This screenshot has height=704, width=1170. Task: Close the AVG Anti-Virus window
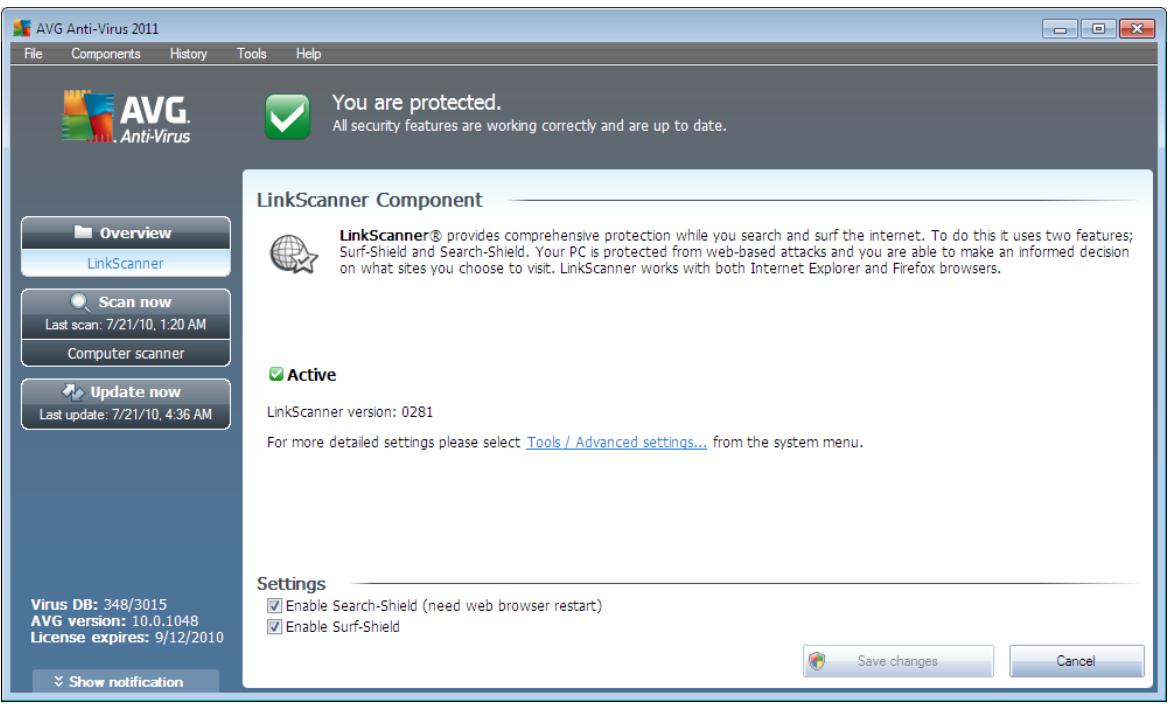click(1136, 28)
